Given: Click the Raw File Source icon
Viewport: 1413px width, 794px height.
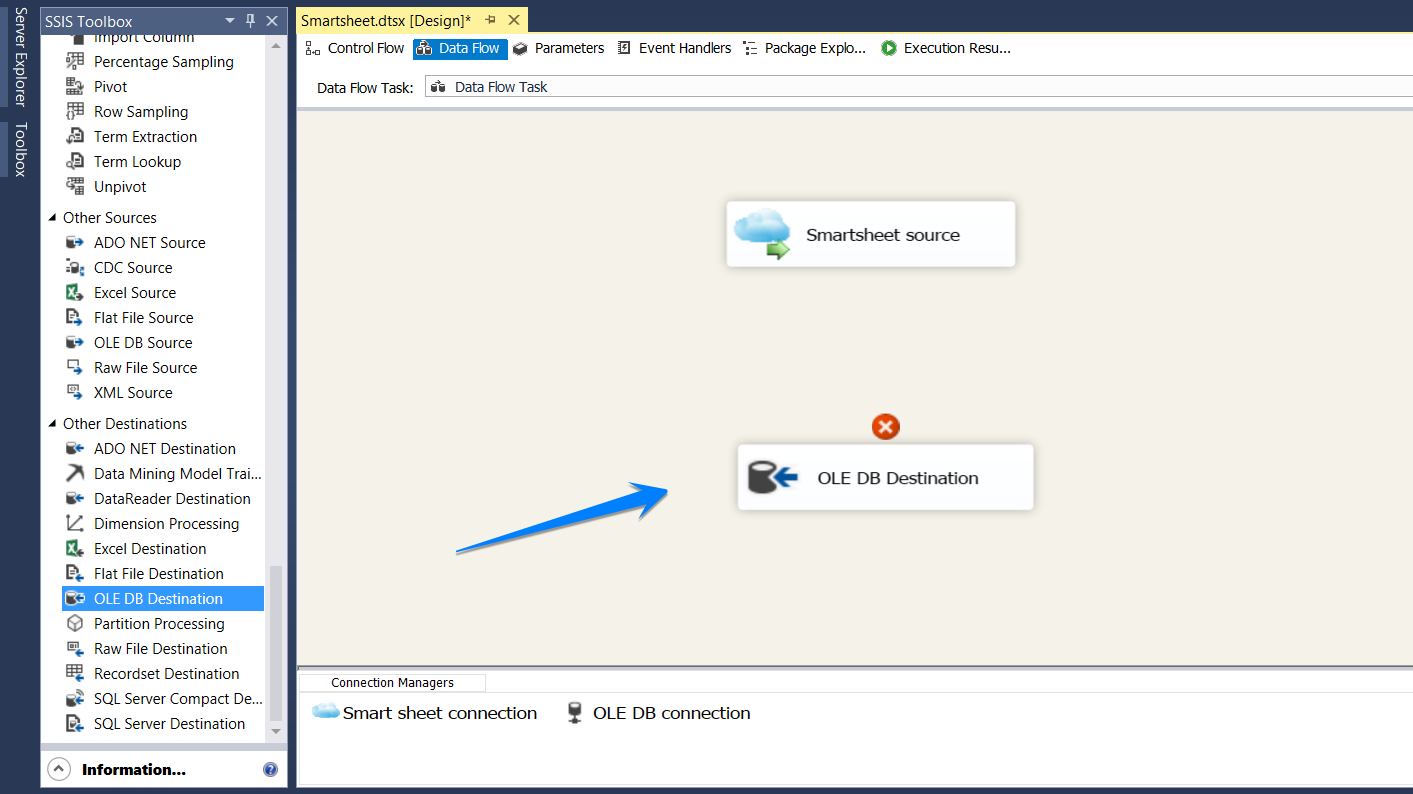Looking at the screenshot, I should tap(75, 367).
